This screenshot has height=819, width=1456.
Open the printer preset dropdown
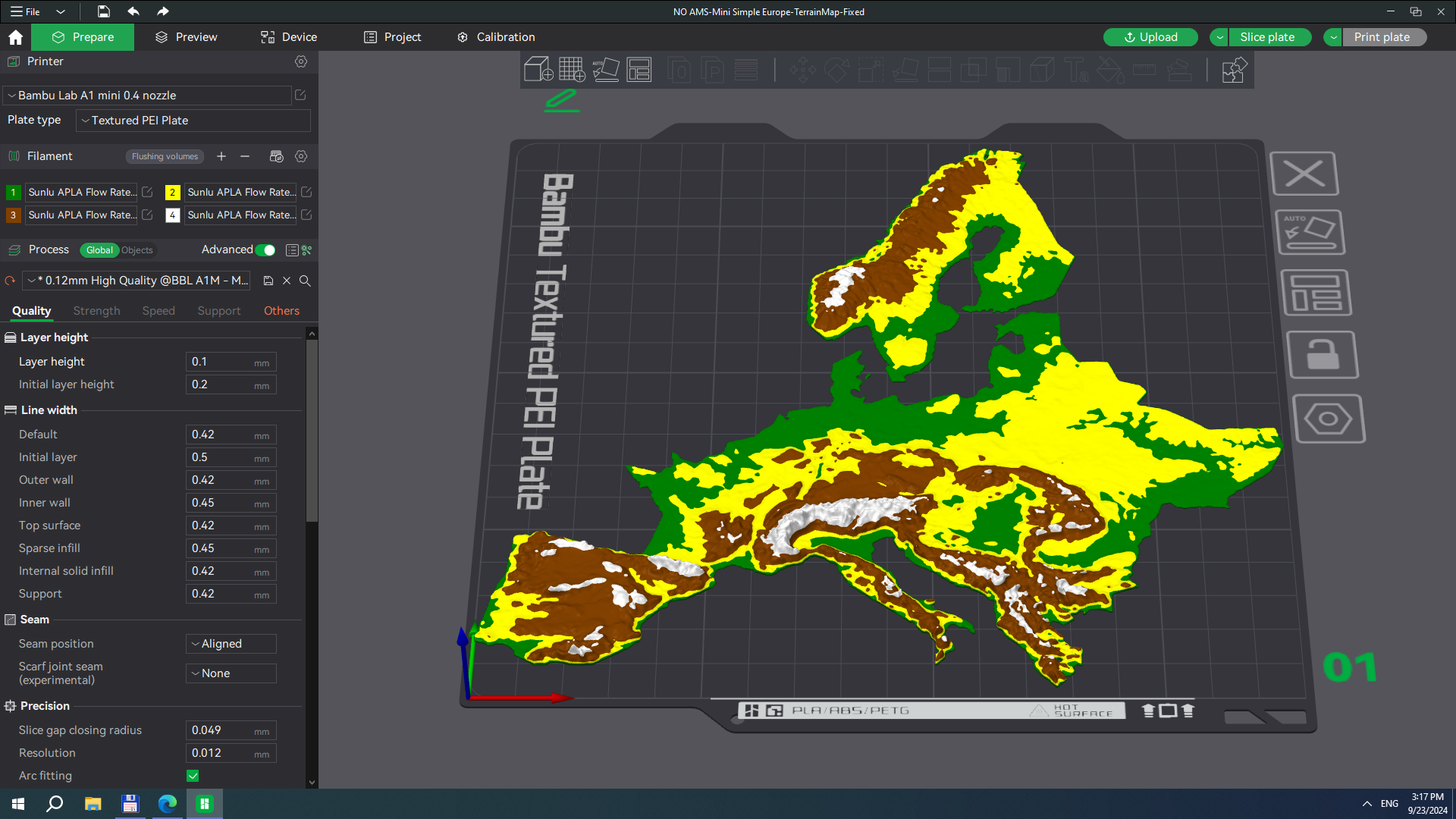(147, 96)
